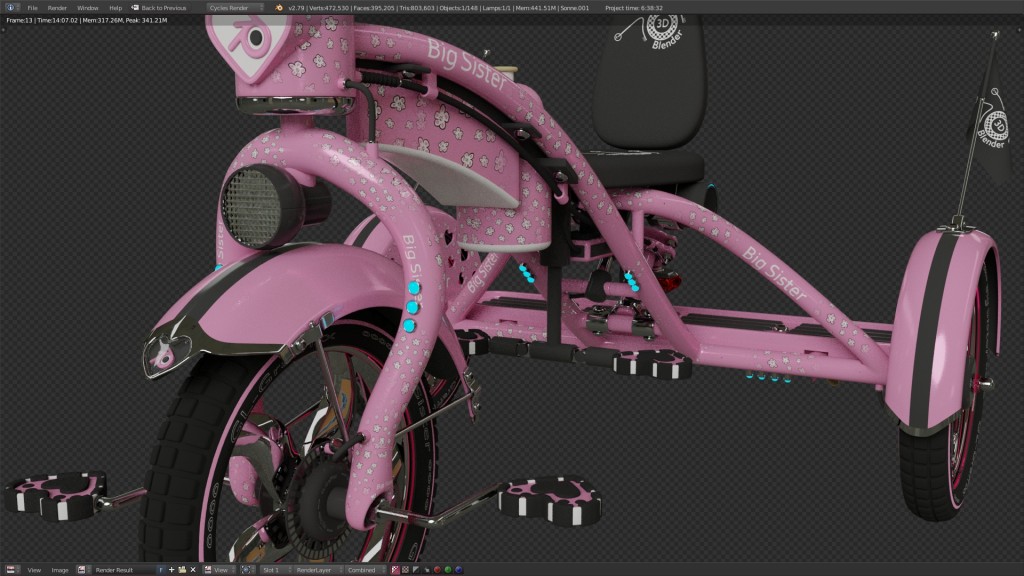Open the browse image datablock icon

(x=81, y=568)
